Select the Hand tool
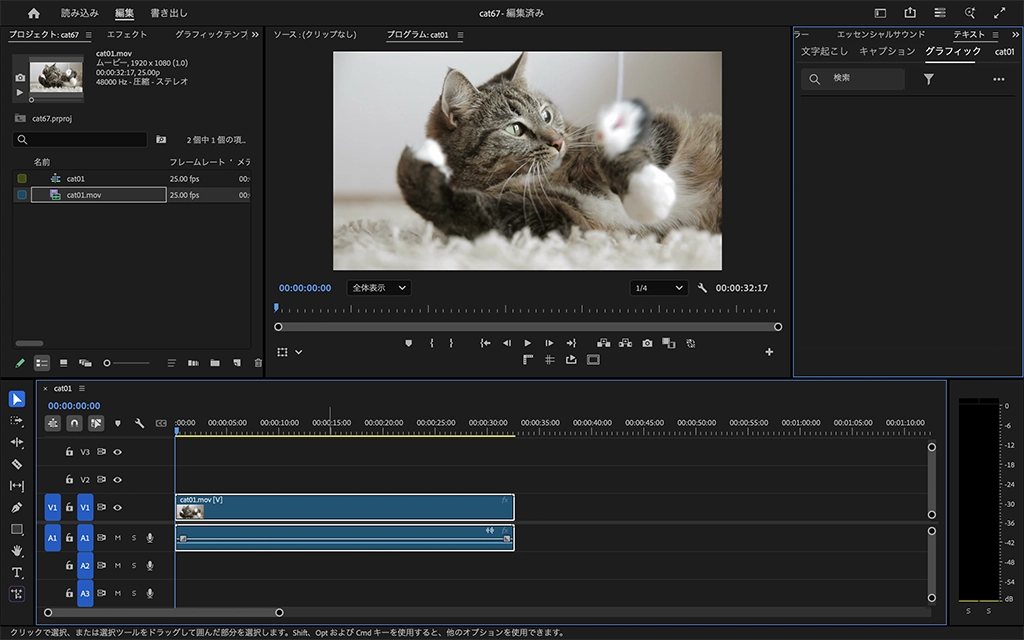This screenshot has width=1024, height=640. [17, 551]
